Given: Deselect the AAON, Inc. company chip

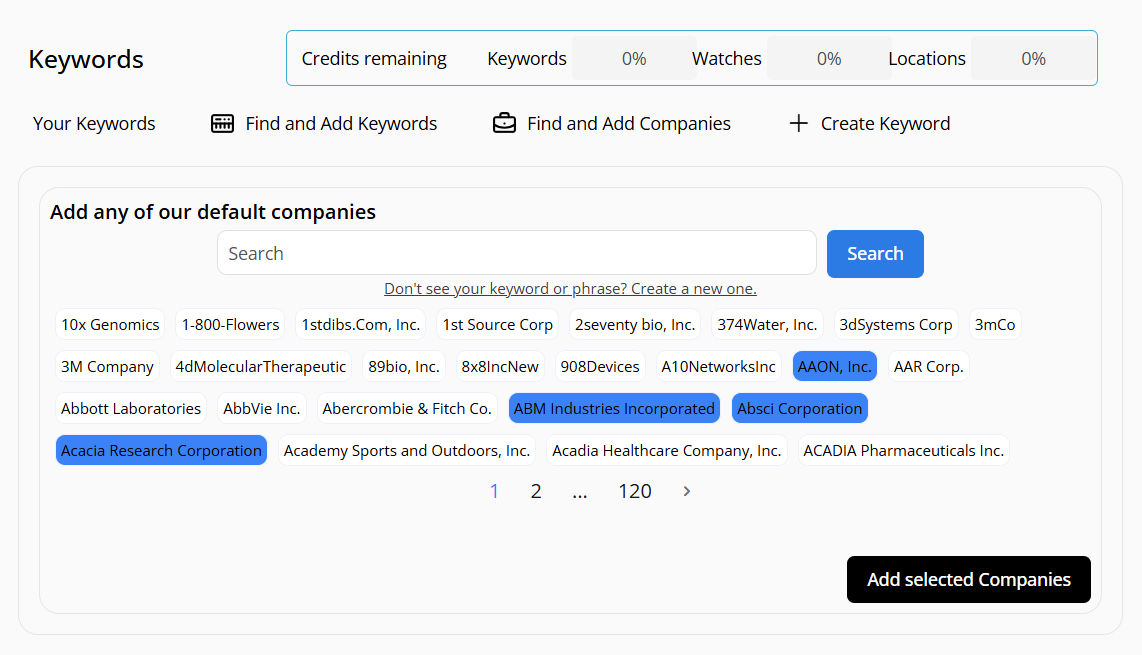Looking at the screenshot, I should click(835, 367).
